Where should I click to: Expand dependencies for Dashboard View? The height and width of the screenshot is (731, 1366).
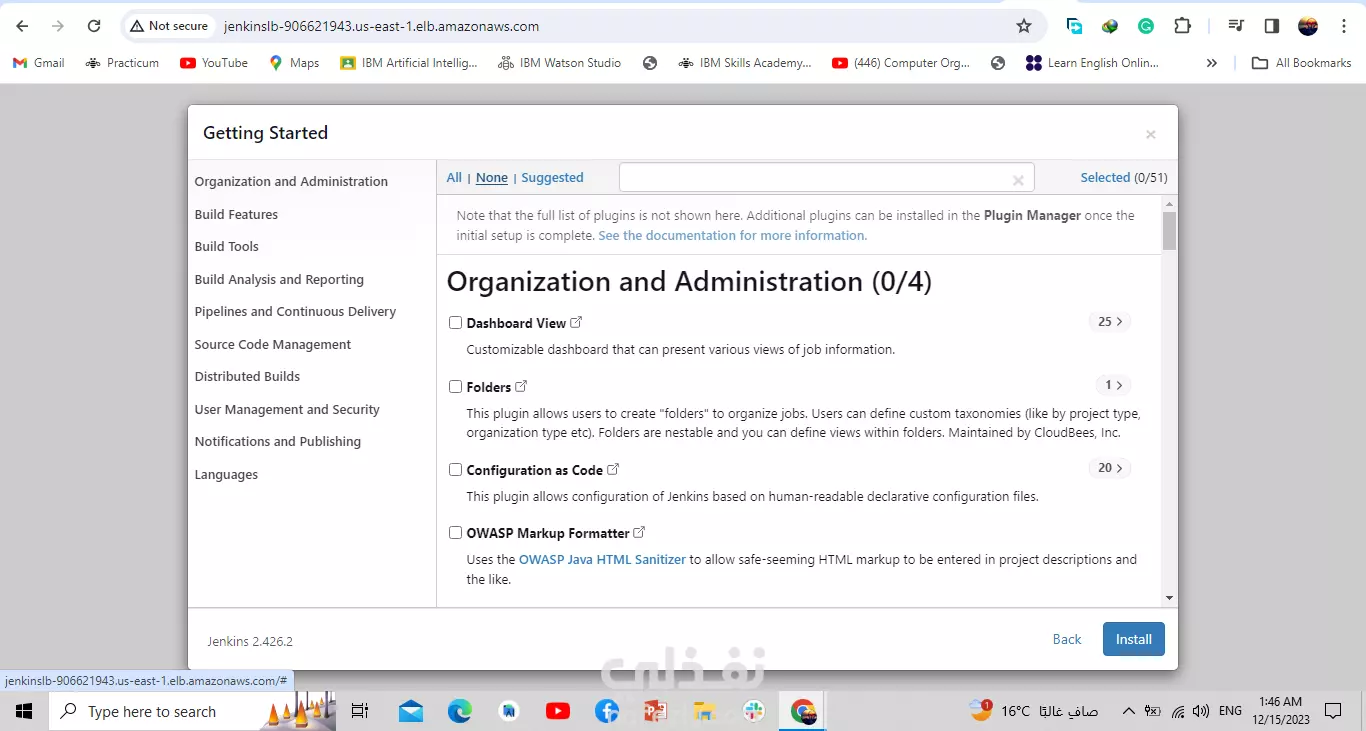click(x=1109, y=321)
